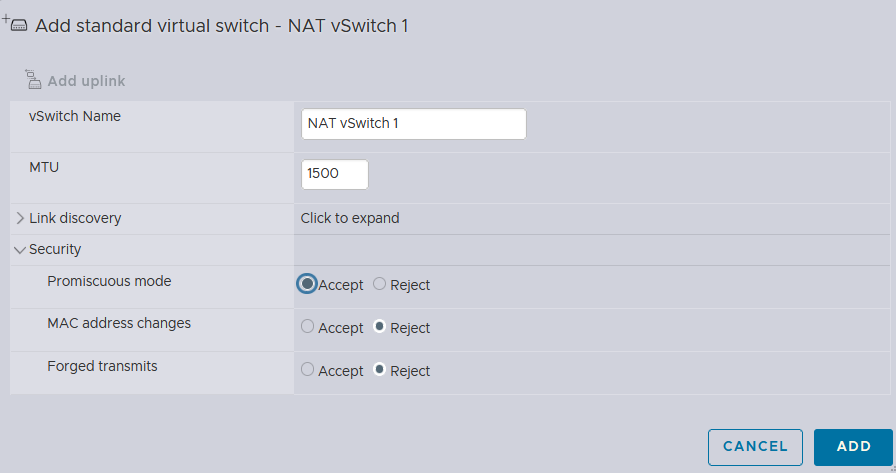The width and height of the screenshot is (896, 473).
Task: Set MAC address changes to Accept
Action: point(307,326)
